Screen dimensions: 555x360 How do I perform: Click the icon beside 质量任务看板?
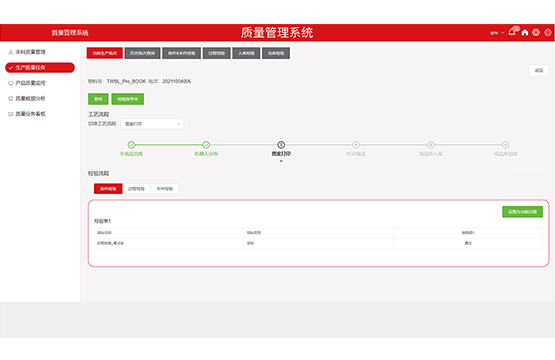(x=11, y=114)
